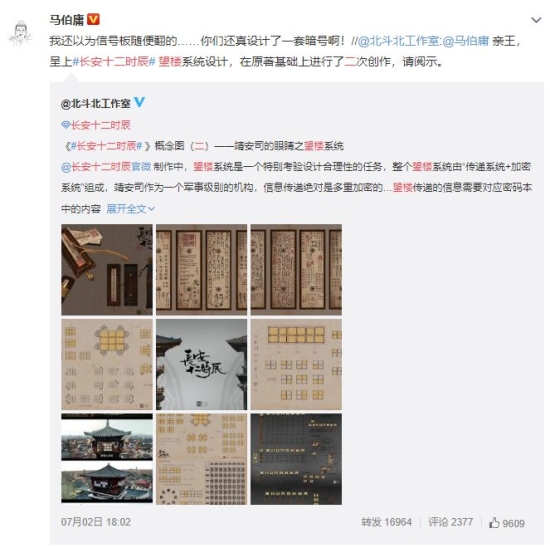This screenshot has height=548, width=550.
Task: Expand full text via 展开全文
Action: tap(130, 209)
